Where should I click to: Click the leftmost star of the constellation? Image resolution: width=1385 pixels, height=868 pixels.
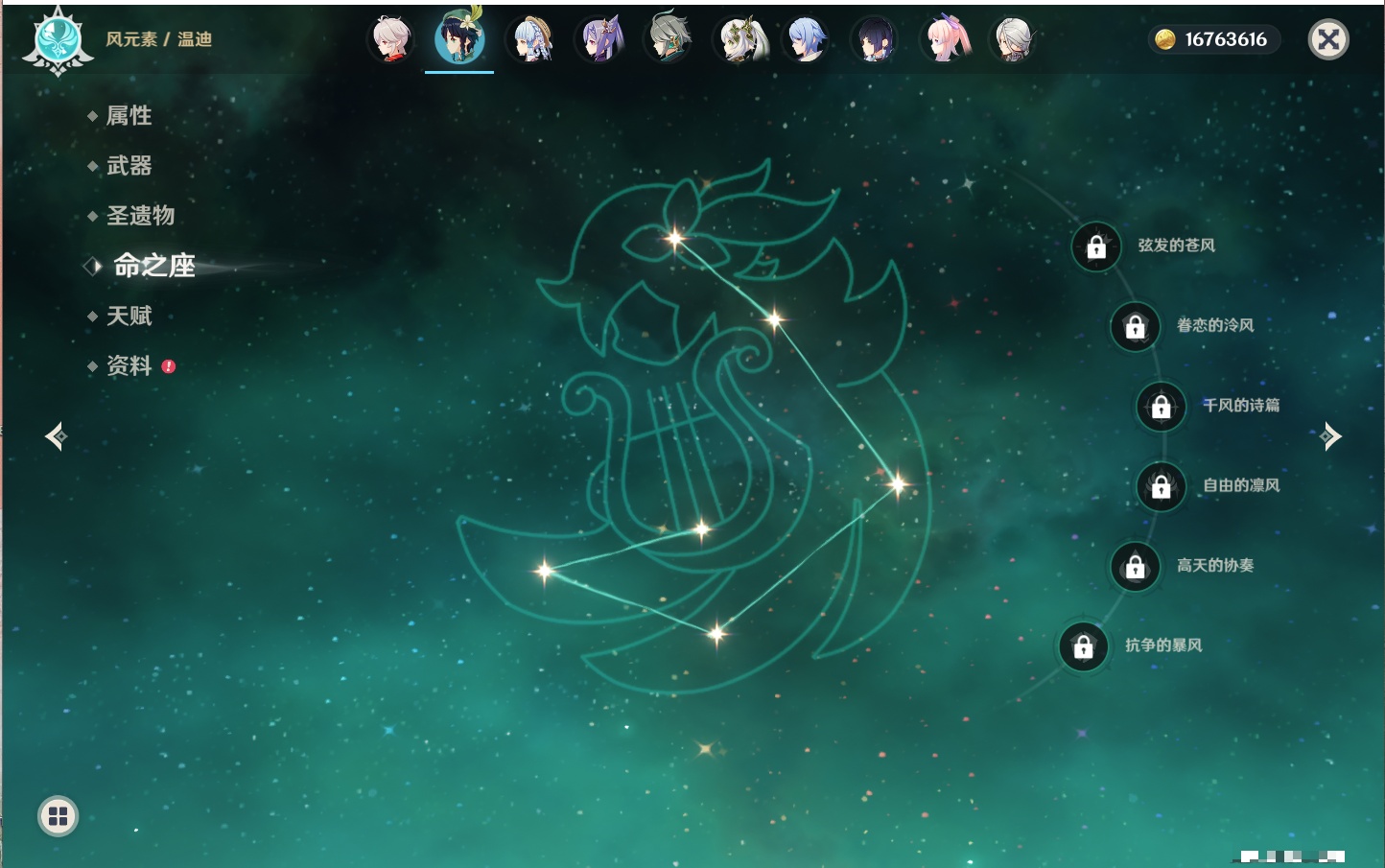(544, 571)
